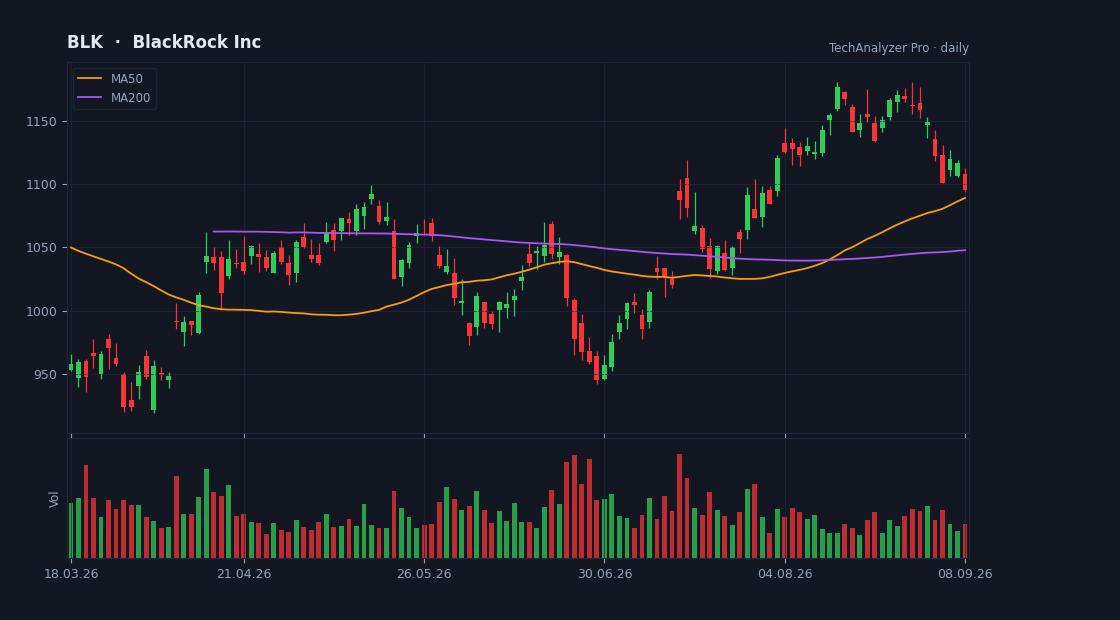Click the Vol axis label
1120x620 pixels.
pos(54,499)
